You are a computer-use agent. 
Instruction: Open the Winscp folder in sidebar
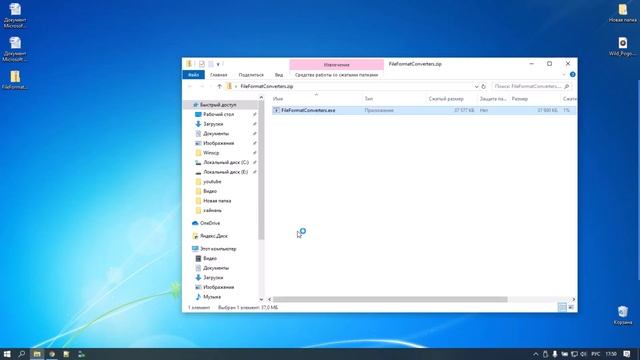click(x=211, y=153)
